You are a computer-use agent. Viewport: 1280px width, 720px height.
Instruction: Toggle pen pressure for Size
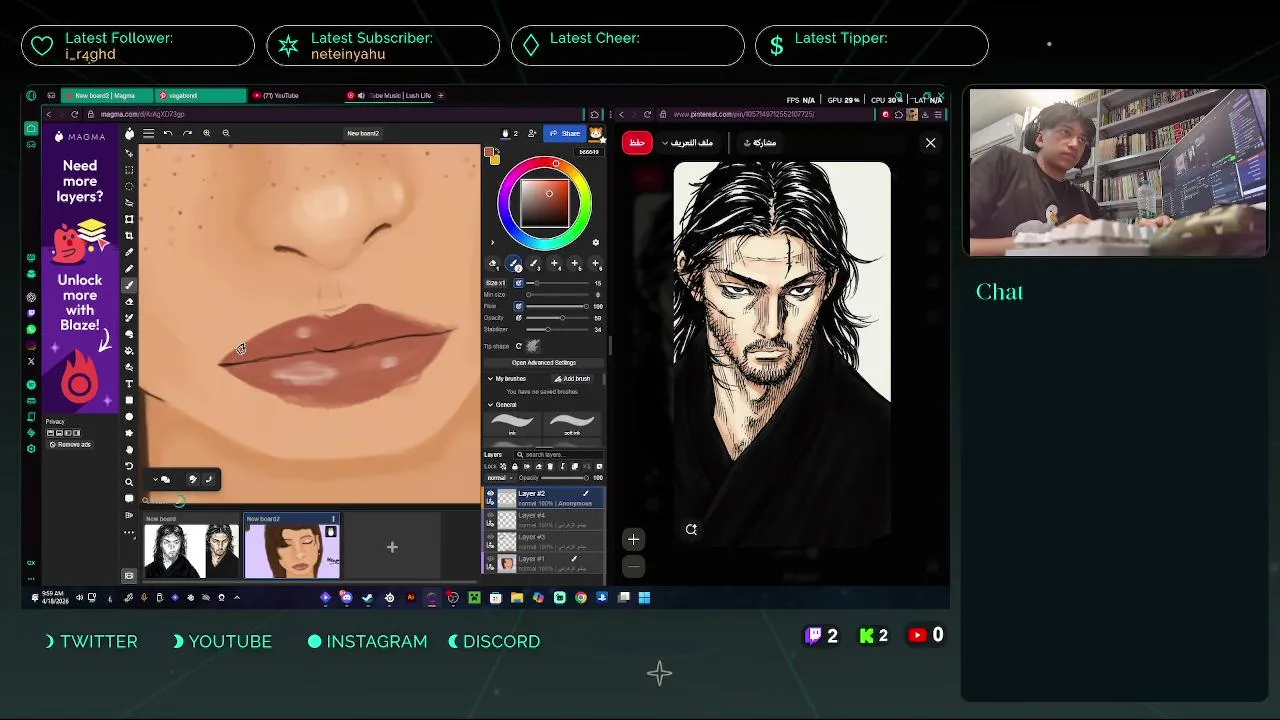[x=518, y=283]
